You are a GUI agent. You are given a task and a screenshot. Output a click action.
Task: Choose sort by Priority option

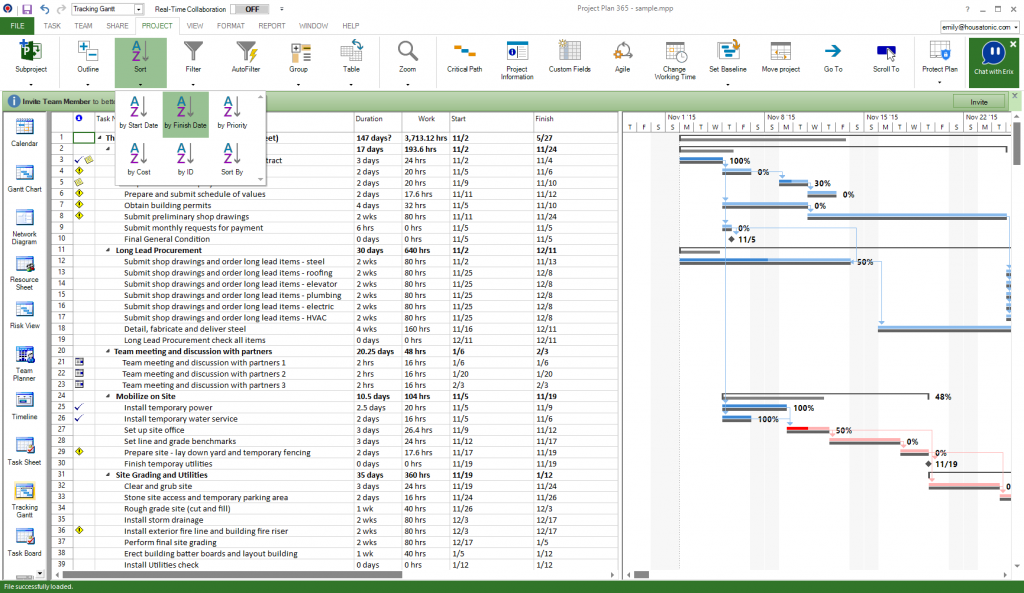pyautogui.click(x=232, y=112)
